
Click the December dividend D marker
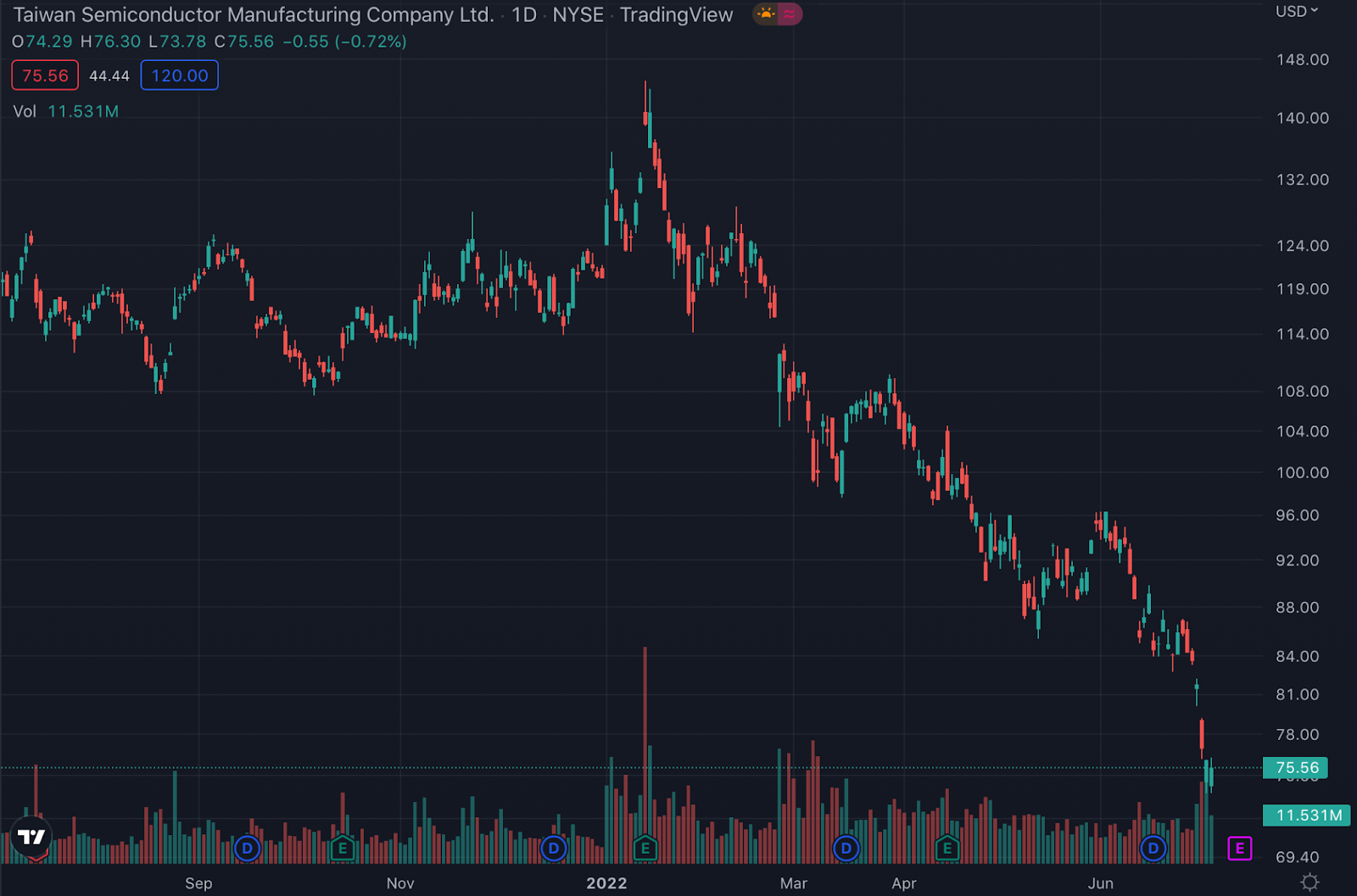pos(553,848)
